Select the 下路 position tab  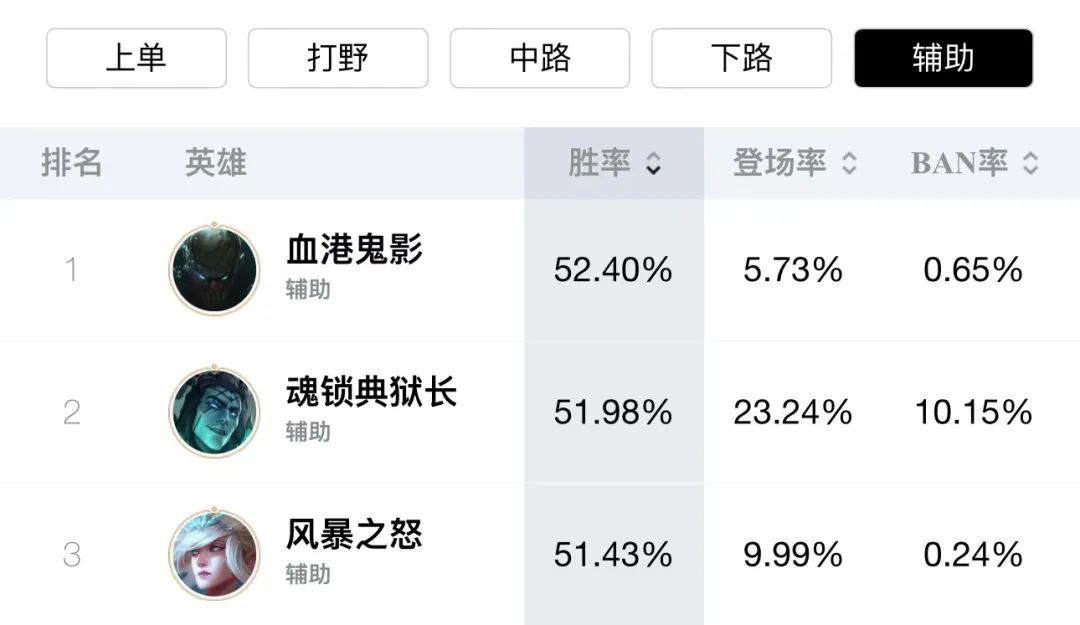[x=742, y=58]
